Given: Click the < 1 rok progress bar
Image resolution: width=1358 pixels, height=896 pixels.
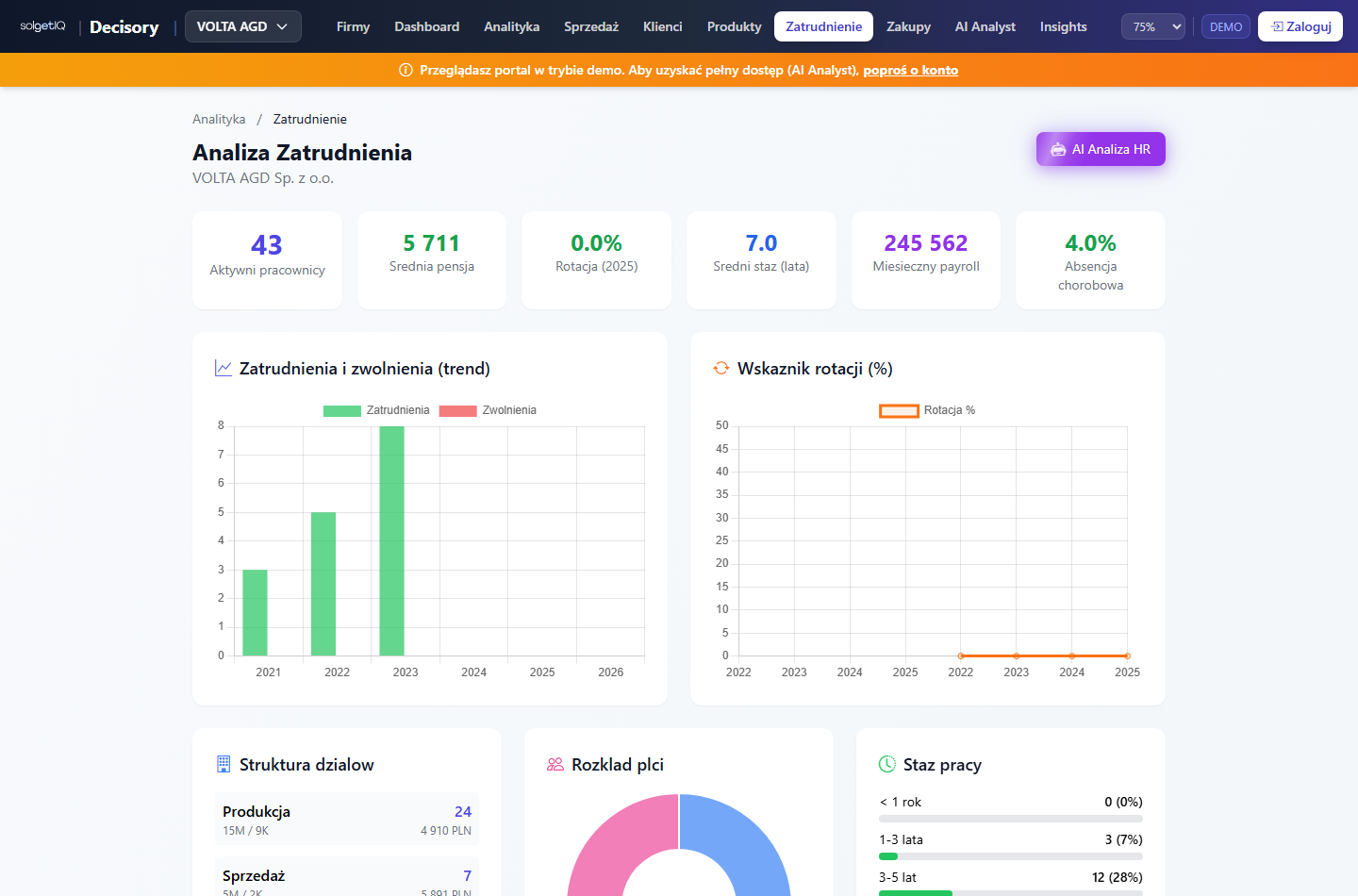Looking at the screenshot, I should pos(1011,819).
